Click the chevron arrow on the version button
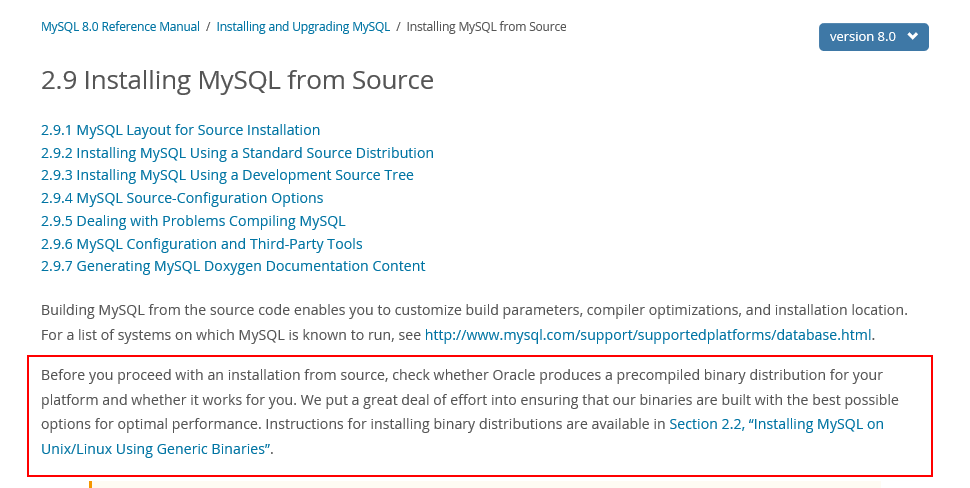Image resolution: width=970 pixels, height=488 pixels. click(912, 37)
